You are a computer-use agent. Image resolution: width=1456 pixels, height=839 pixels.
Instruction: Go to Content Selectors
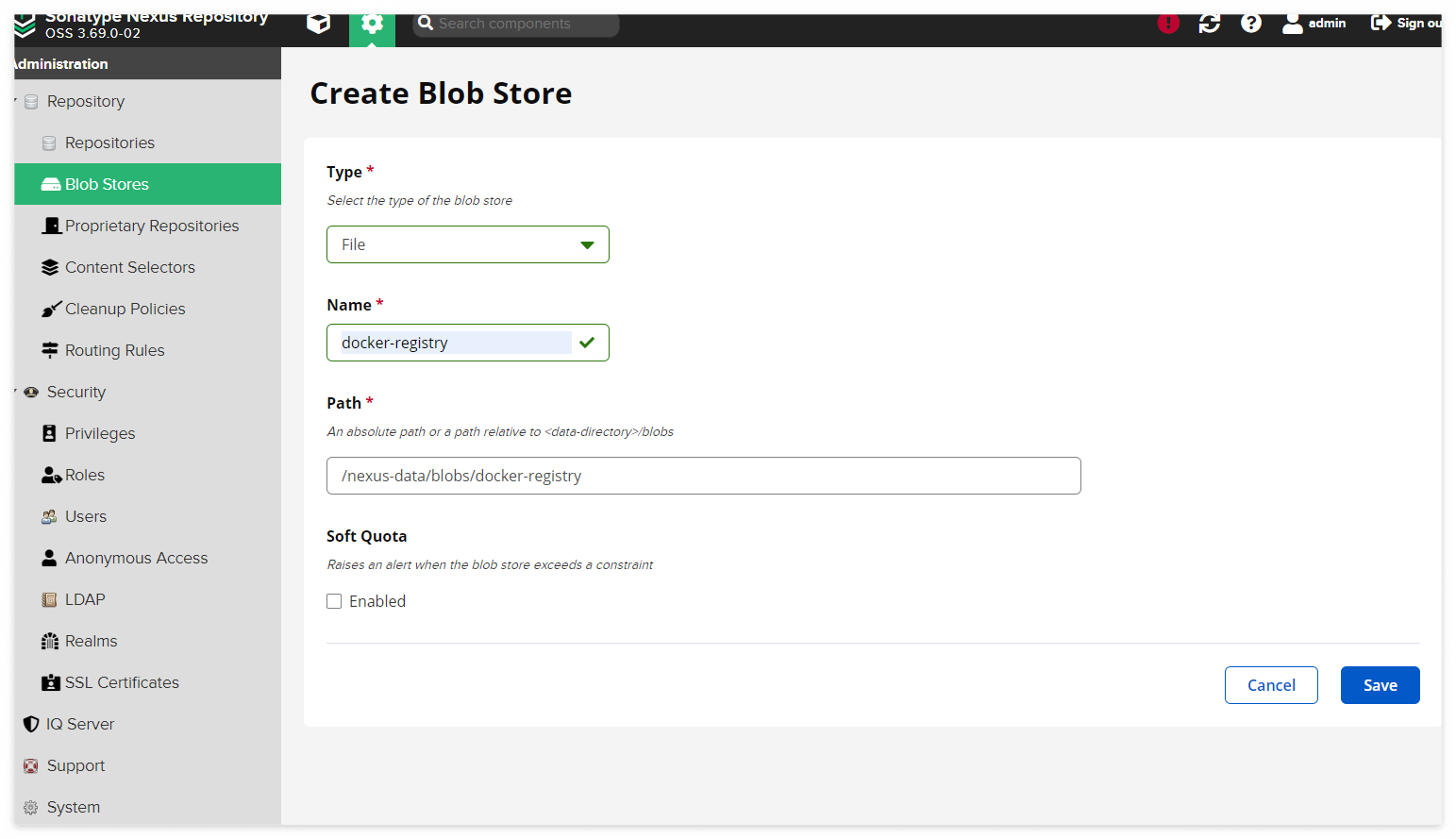click(130, 267)
